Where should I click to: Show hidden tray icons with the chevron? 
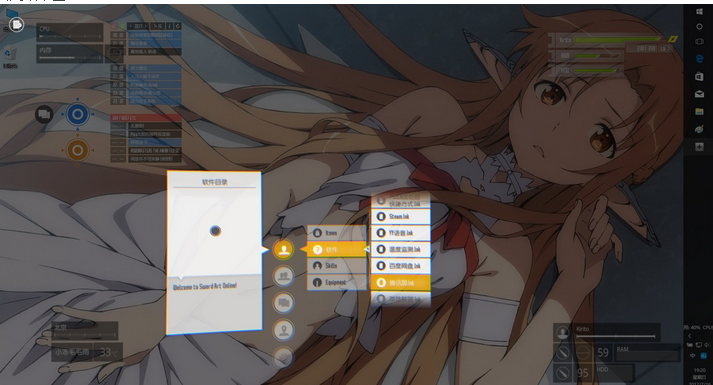tap(690, 336)
